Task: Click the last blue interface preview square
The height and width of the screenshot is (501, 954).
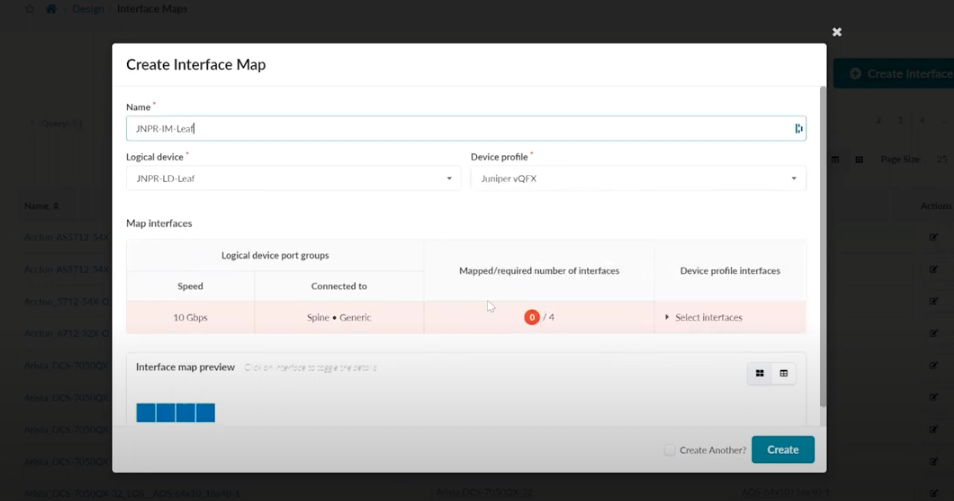Action: point(206,413)
